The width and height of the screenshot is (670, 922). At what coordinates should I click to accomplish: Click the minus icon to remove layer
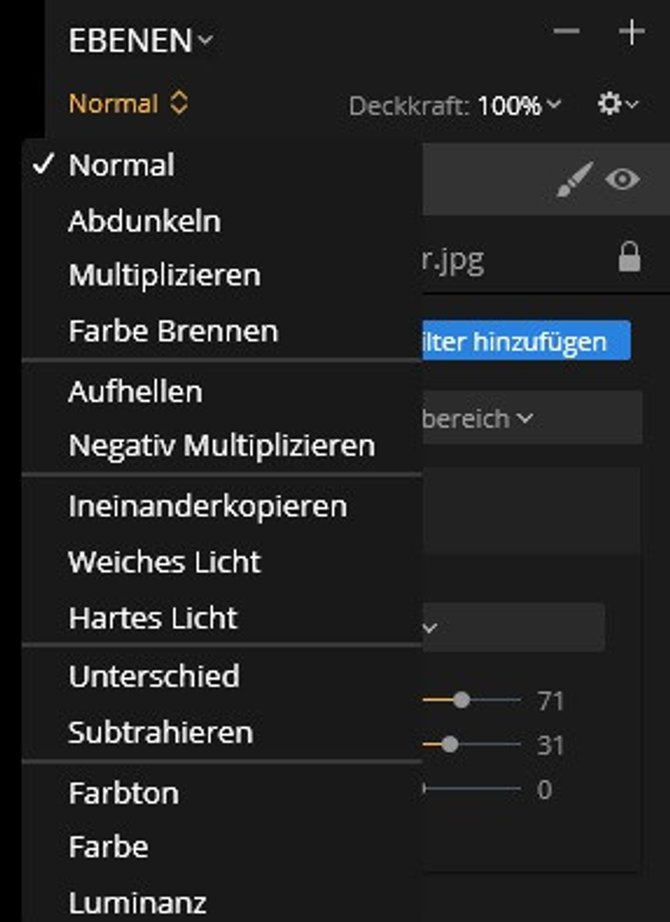click(566, 31)
